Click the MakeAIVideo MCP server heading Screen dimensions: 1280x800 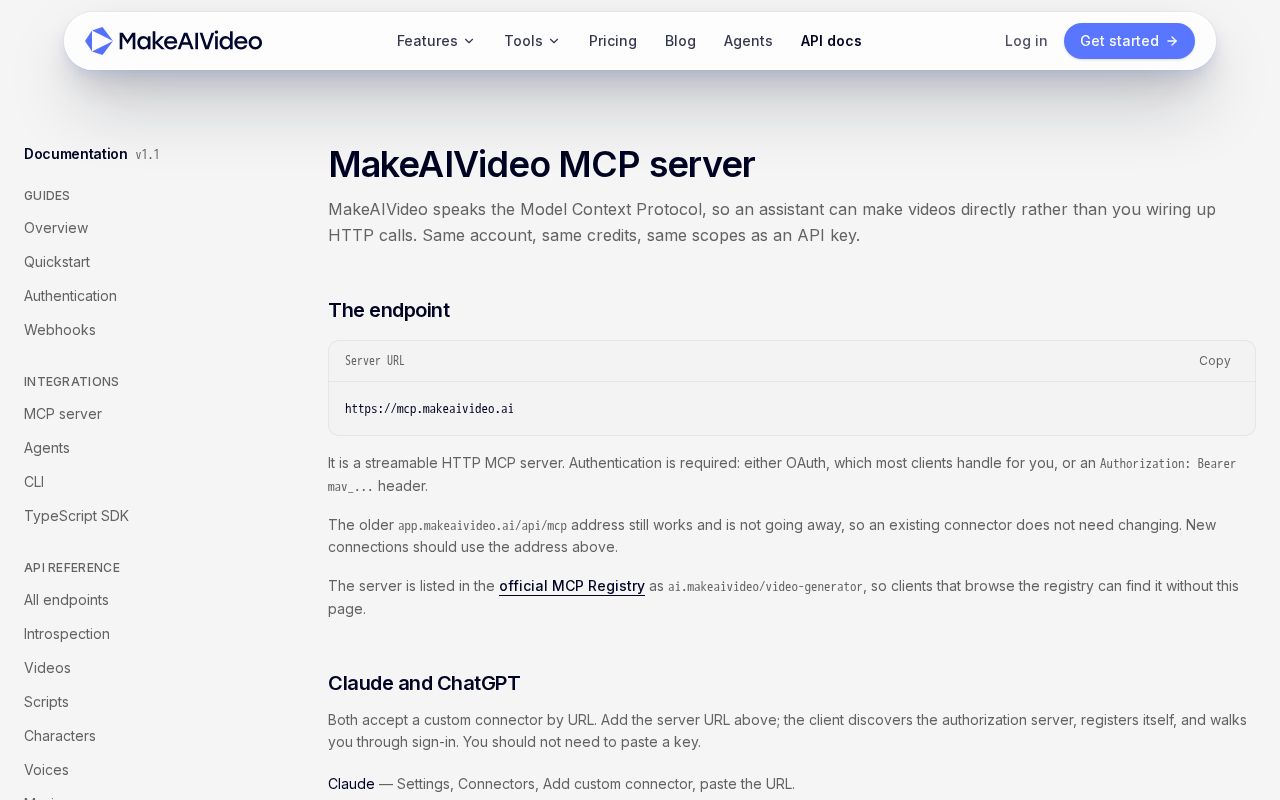point(541,164)
